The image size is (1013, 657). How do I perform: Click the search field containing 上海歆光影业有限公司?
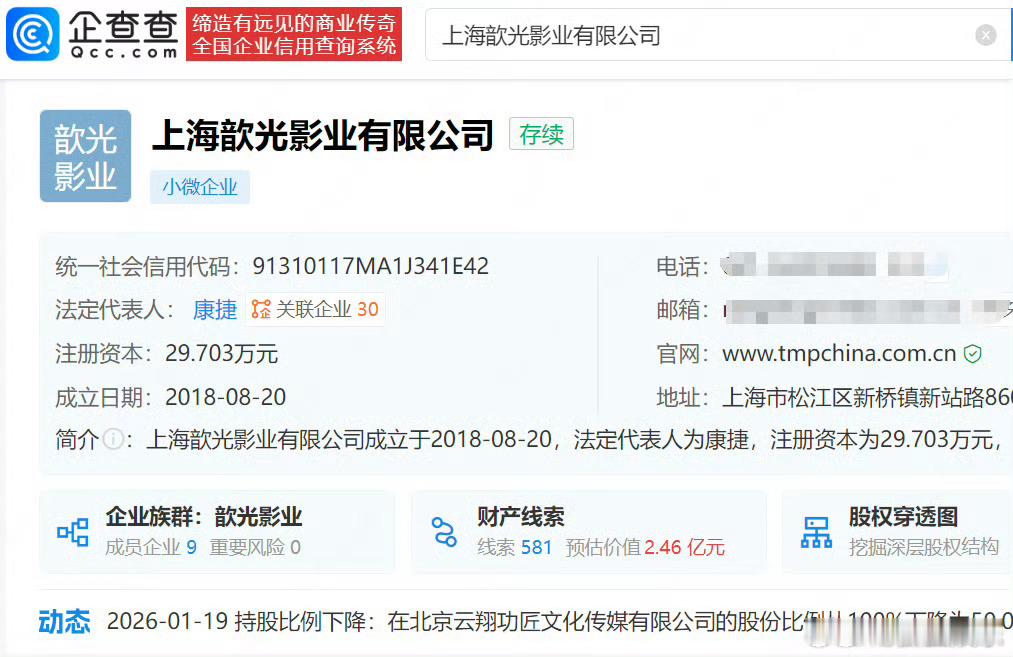point(718,35)
